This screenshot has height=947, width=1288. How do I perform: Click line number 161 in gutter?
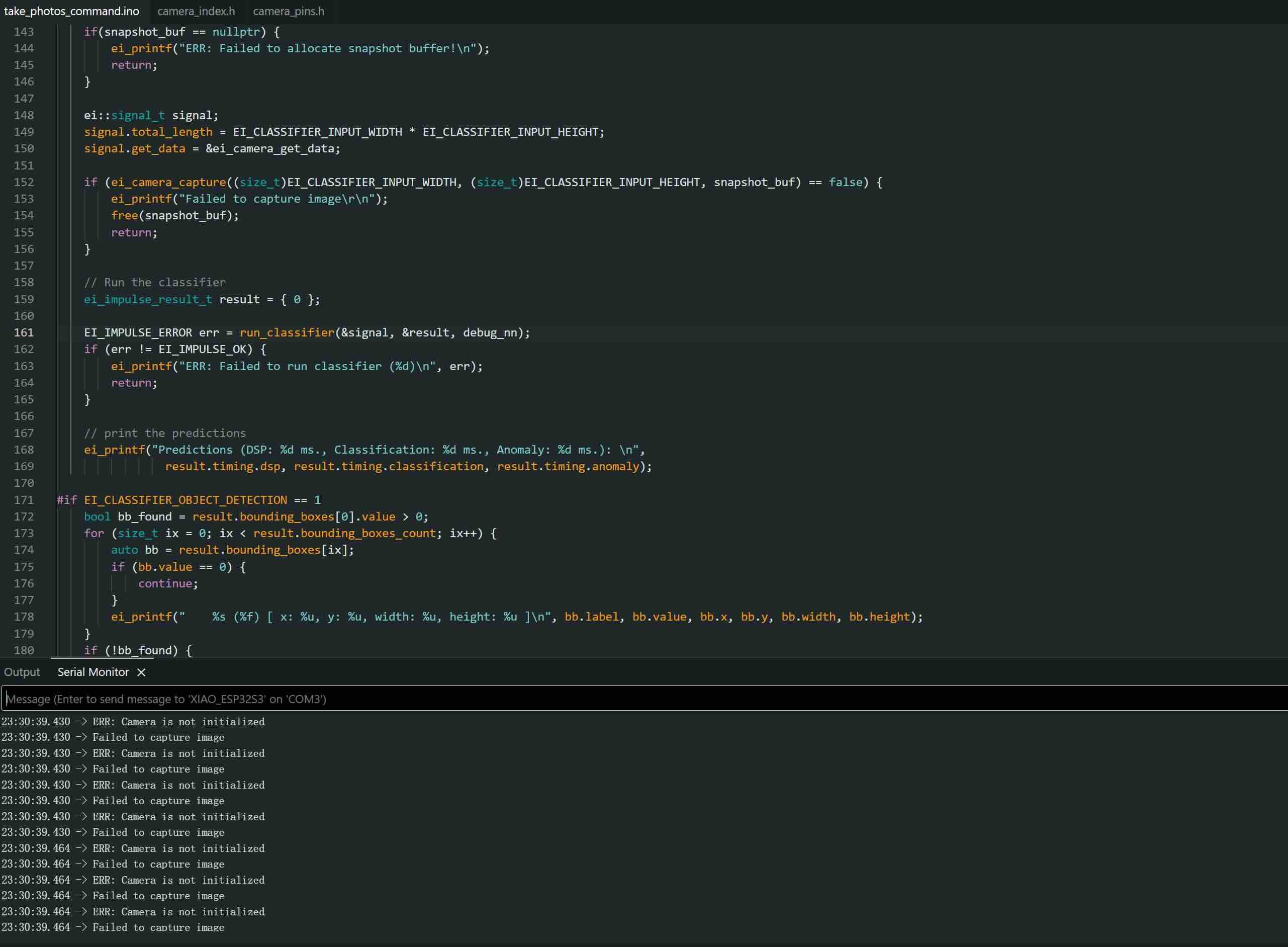[24, 332]
